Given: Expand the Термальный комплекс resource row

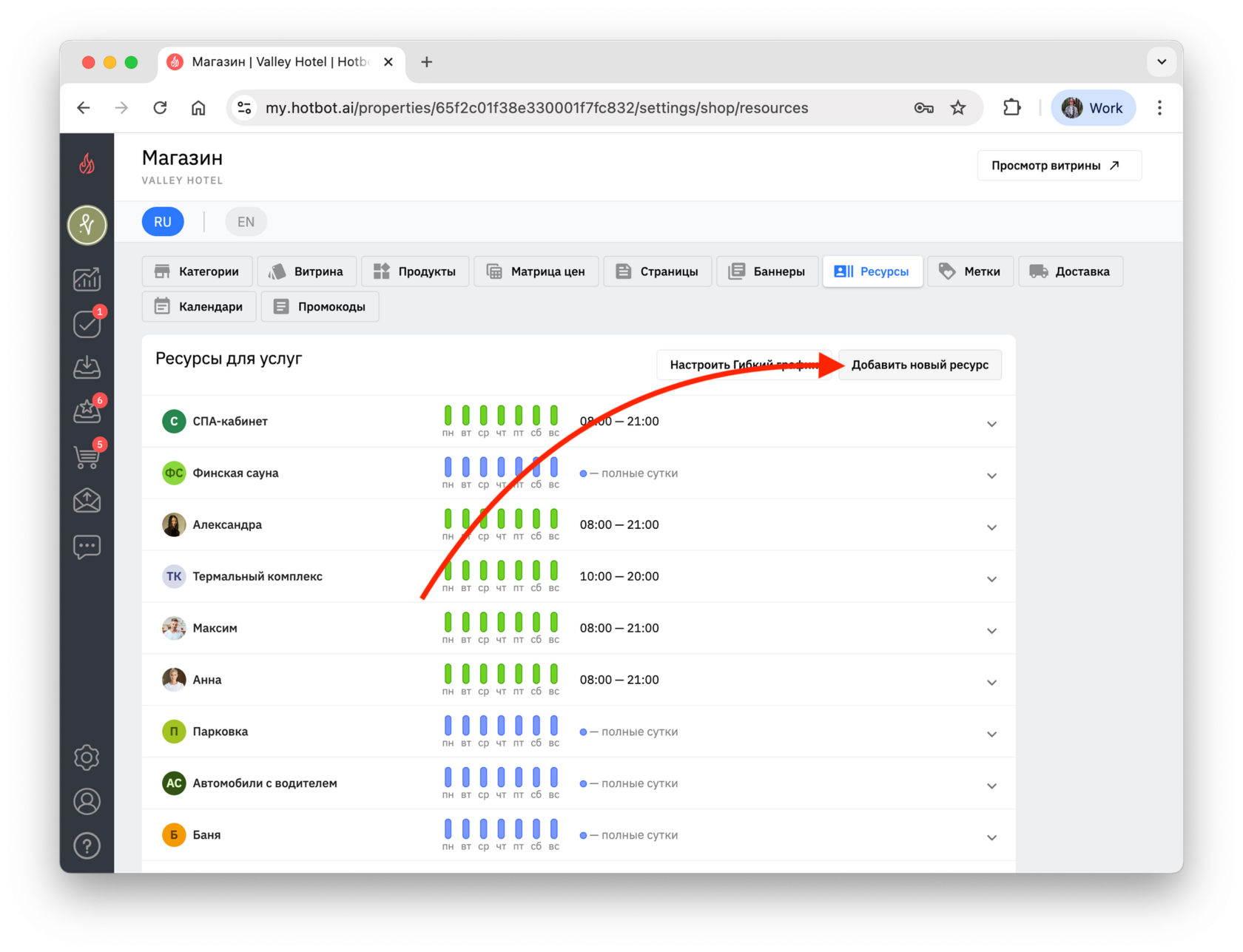Looking at the screenshot, I should [991, 579].
